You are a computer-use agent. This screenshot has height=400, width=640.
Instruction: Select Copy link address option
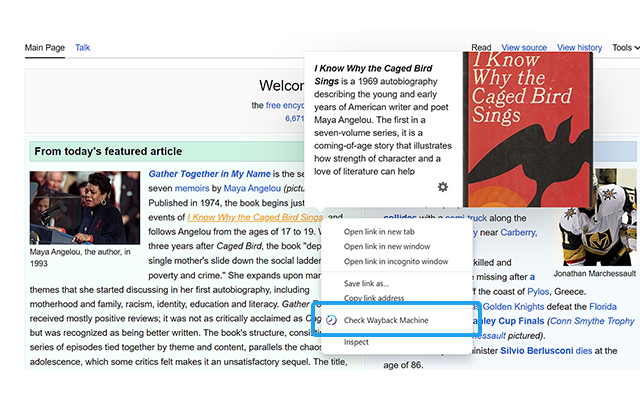click(374, 299)
